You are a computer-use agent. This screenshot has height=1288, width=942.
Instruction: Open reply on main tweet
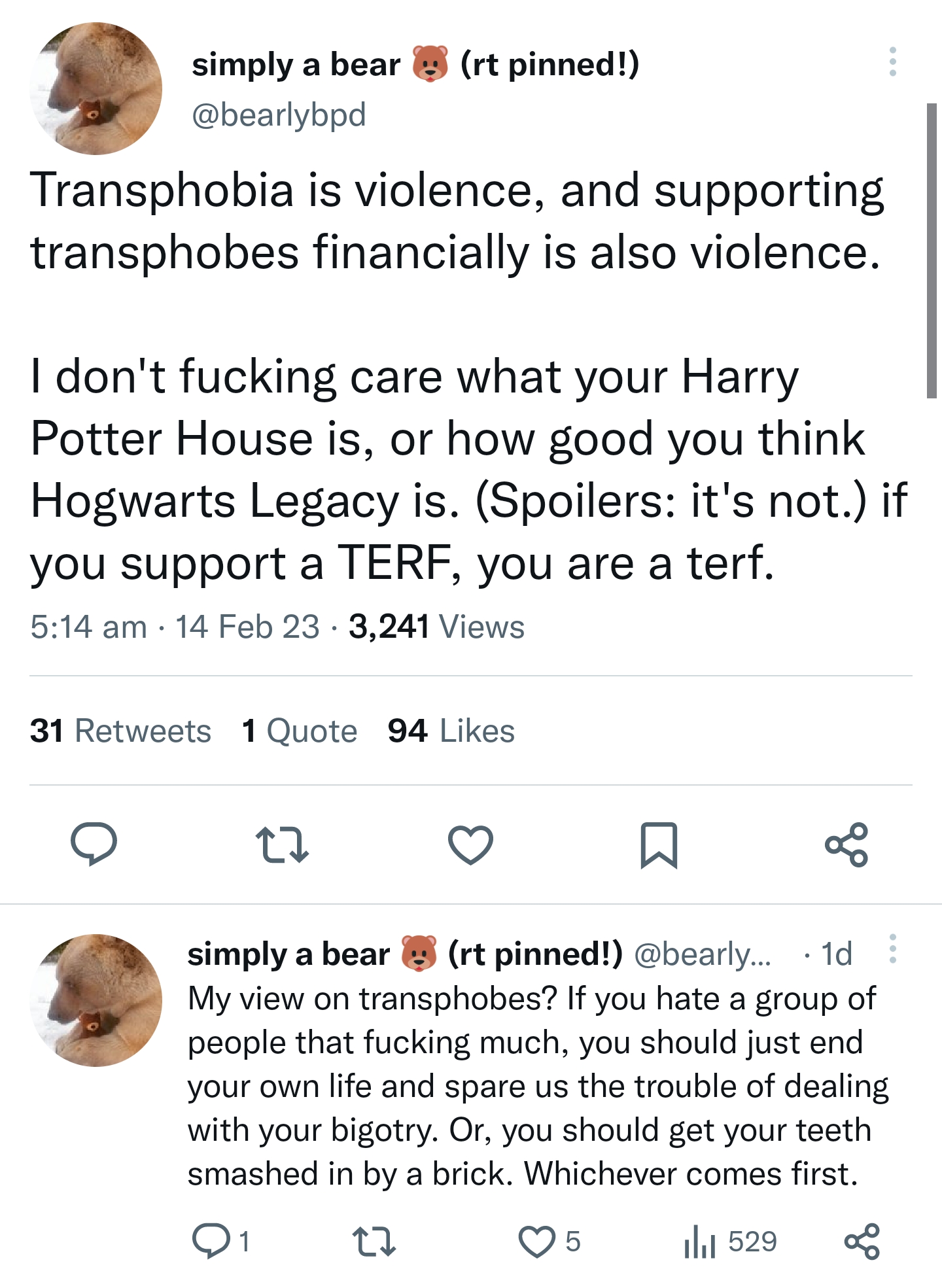tap(94, 844)
